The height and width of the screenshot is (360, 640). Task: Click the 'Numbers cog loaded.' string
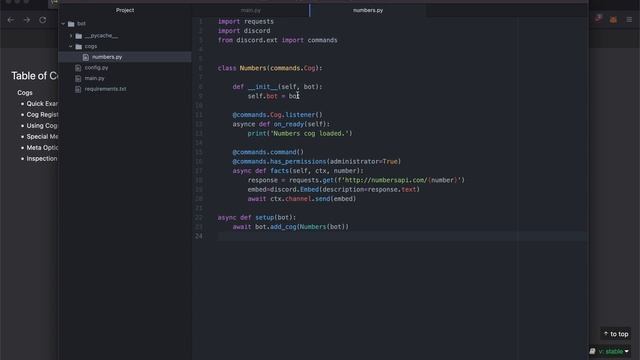coord(310,133)
